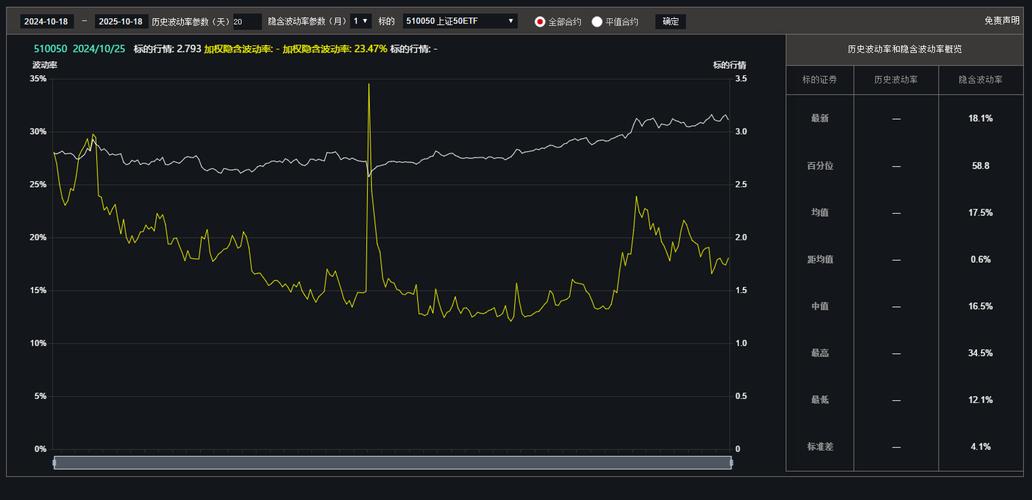The height and width of the screenshot is (500, 1032).
Task: Click the middle of the time range scrollbar
Action: tap(392, 463)
